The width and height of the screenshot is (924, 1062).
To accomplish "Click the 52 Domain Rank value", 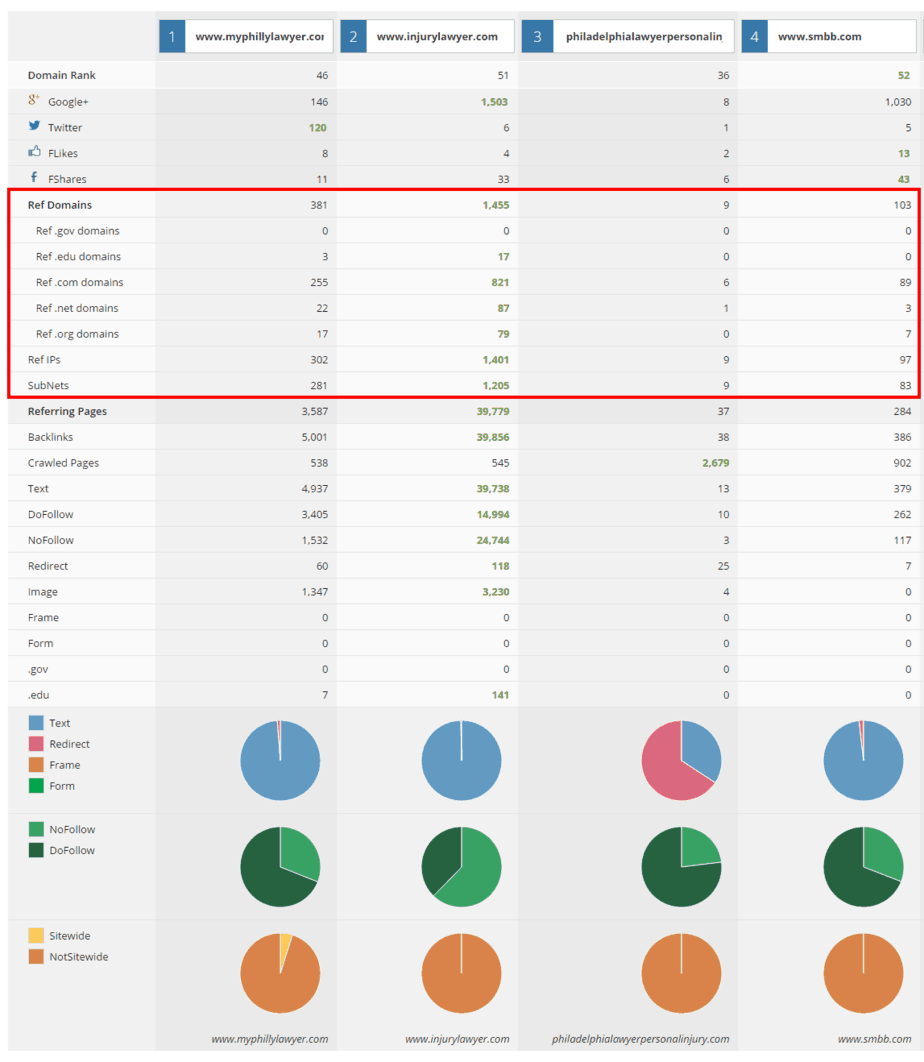I will (904, 75).
